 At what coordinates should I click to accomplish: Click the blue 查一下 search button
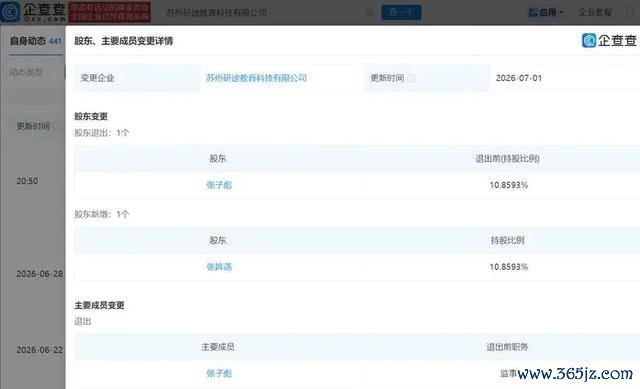click(x=401, y=13)
